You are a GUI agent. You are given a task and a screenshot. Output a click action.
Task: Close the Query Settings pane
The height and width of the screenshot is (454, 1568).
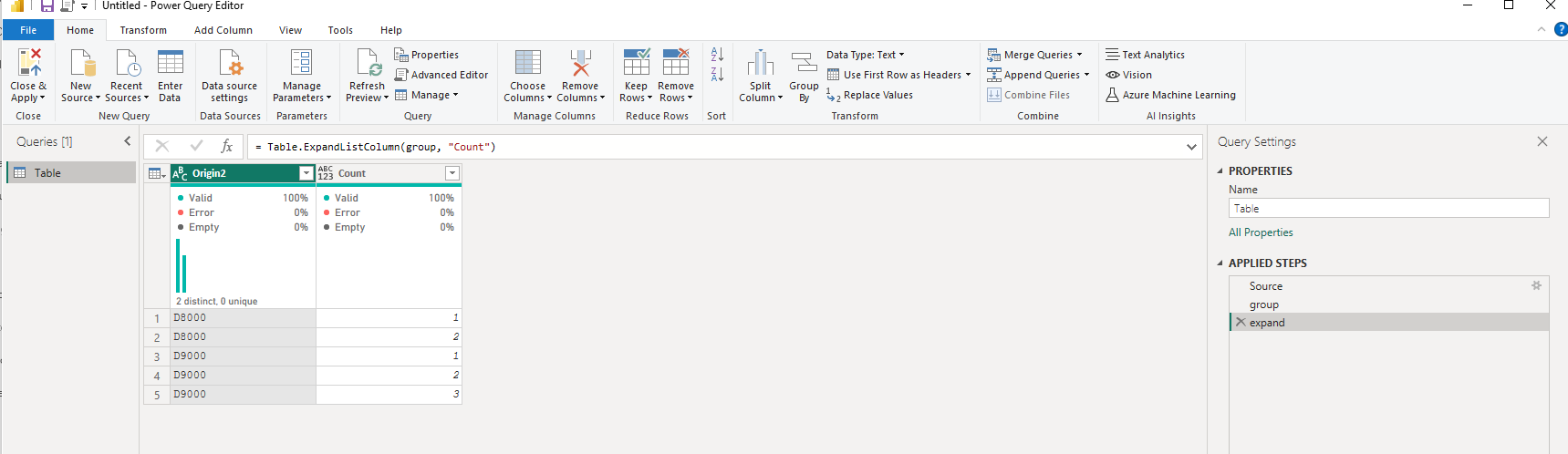point(1542,141)
